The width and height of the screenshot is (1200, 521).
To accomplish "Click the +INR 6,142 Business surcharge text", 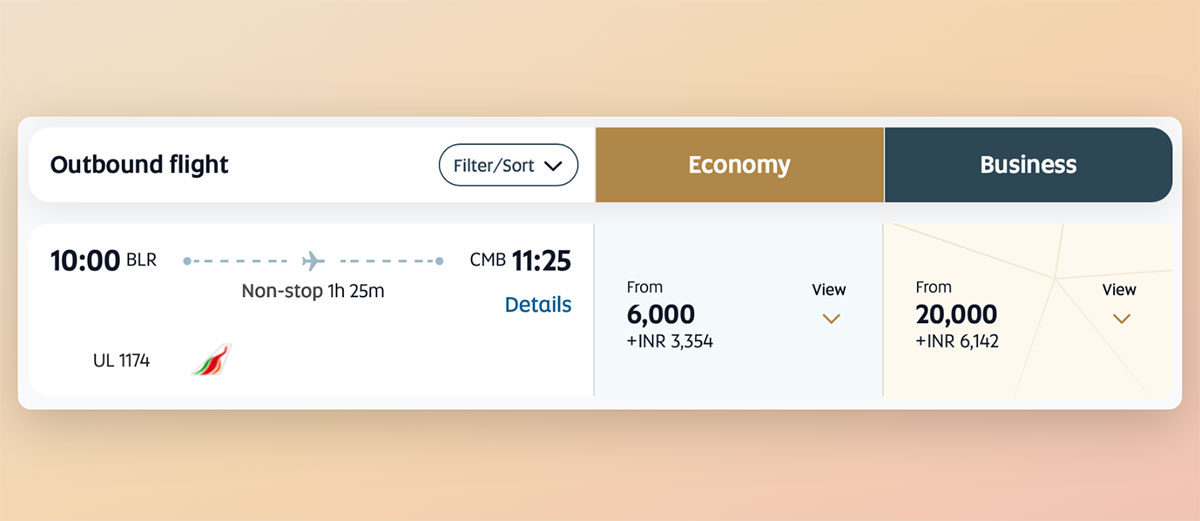I will click(957, 341).
